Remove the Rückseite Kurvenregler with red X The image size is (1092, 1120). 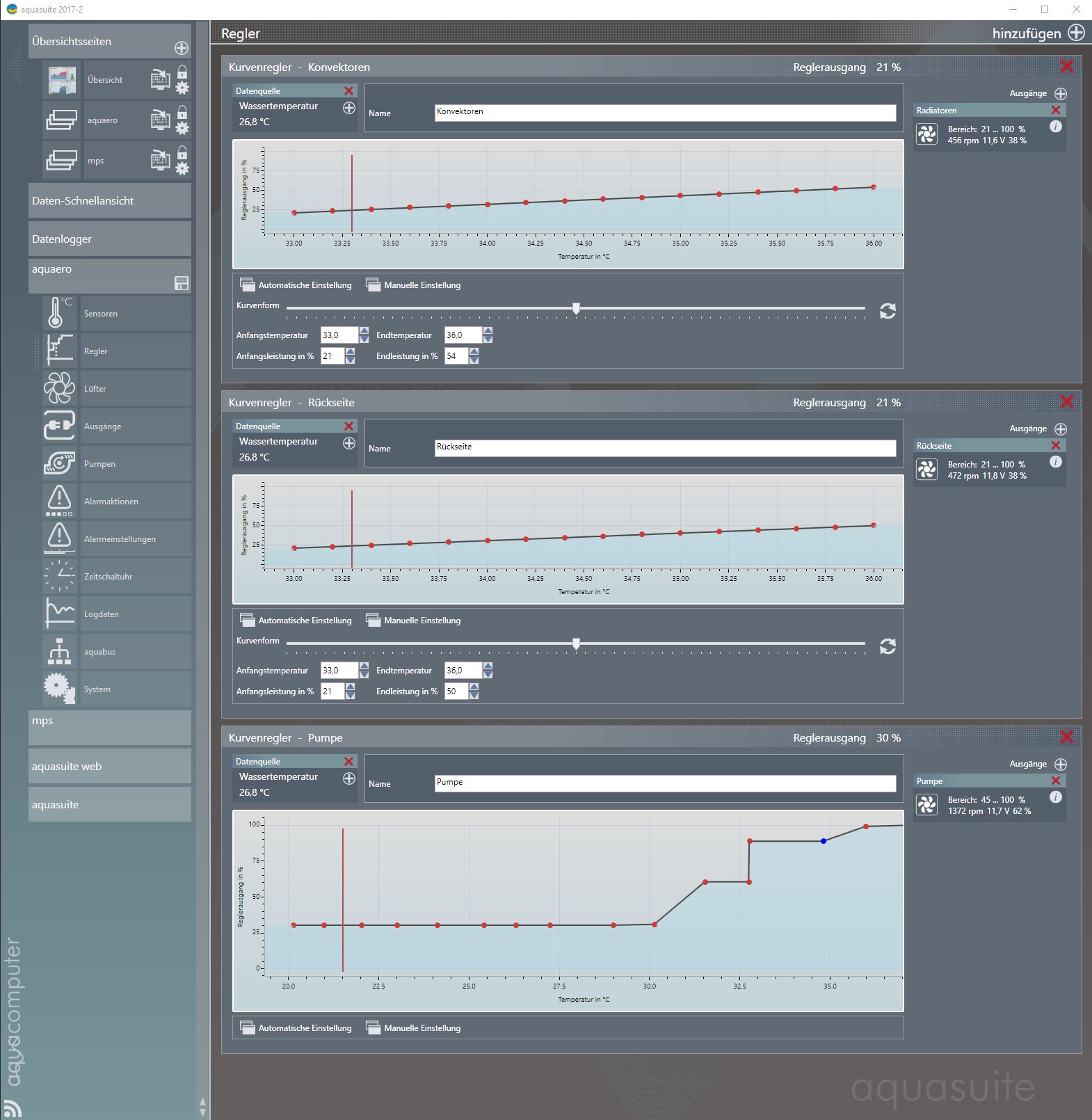(1066, 402)
